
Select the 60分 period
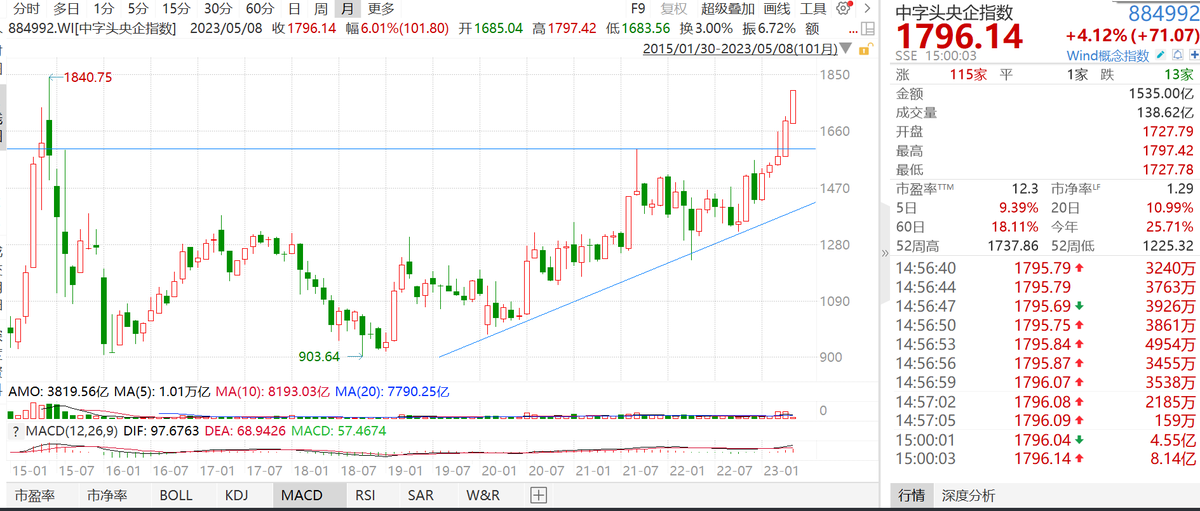point(259,8)
